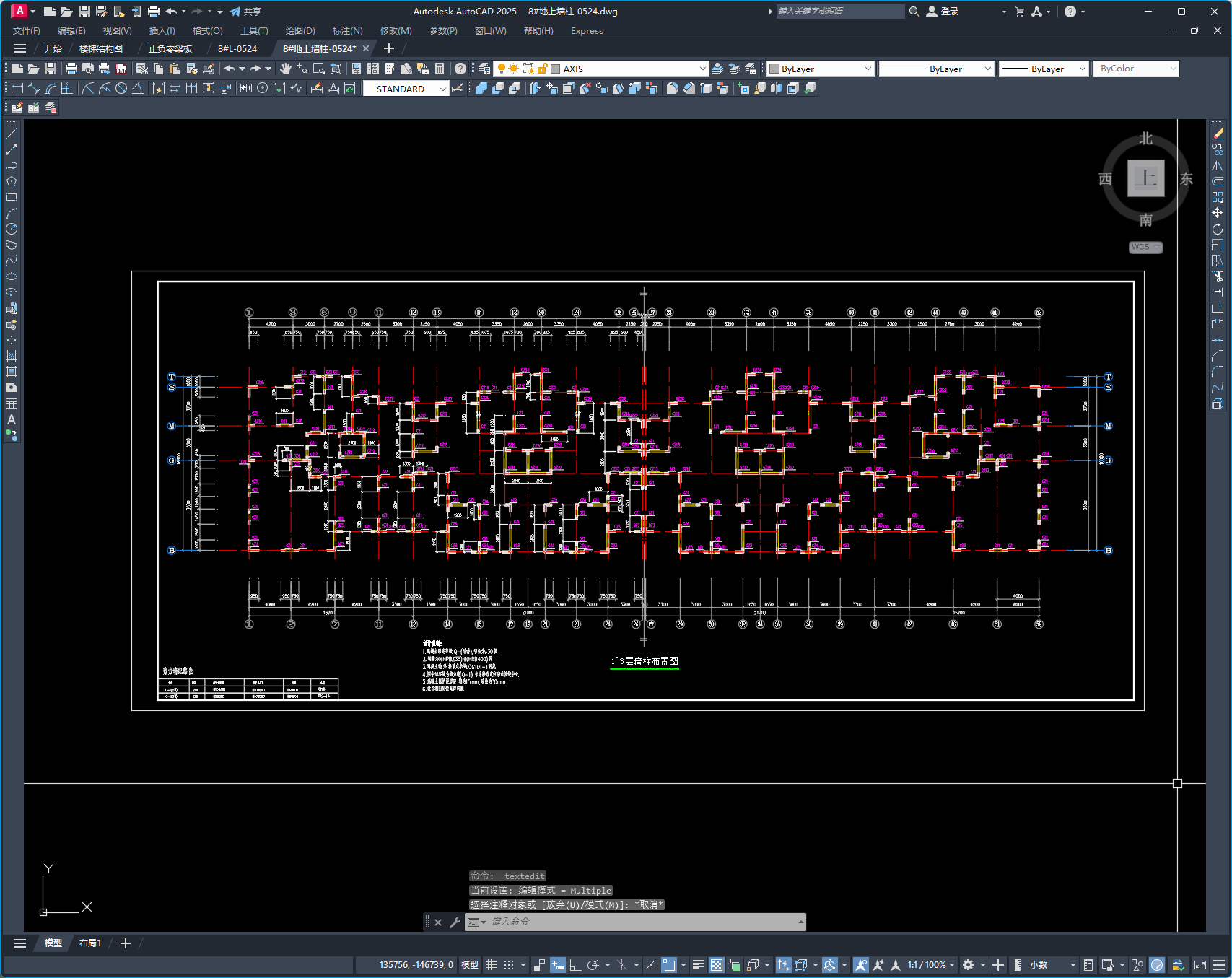Select the Line tool in draw toolbar
1232x978 pixels.
tap(12, 134)
